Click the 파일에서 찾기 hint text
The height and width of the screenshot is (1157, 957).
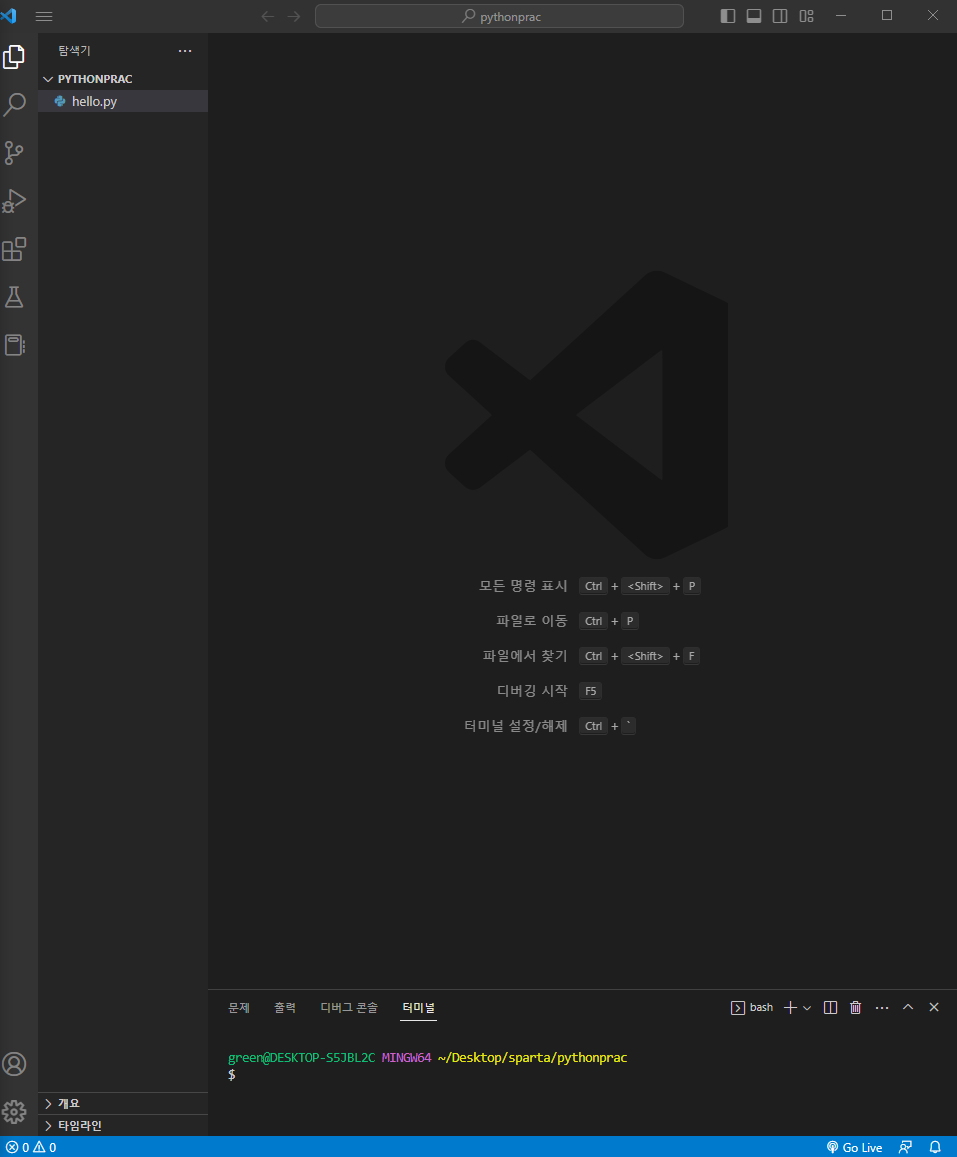coord(525,656)
